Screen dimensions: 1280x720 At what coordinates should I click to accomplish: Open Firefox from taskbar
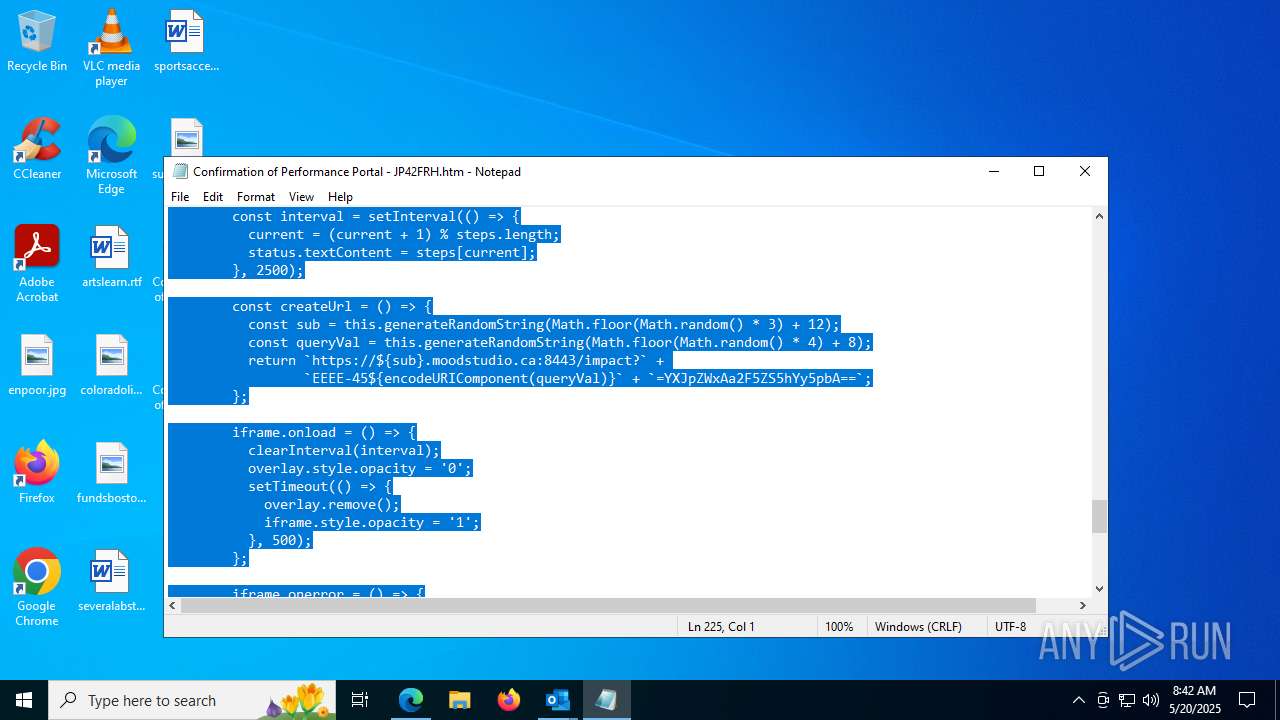pyautogui.click(x=508, y=700)
